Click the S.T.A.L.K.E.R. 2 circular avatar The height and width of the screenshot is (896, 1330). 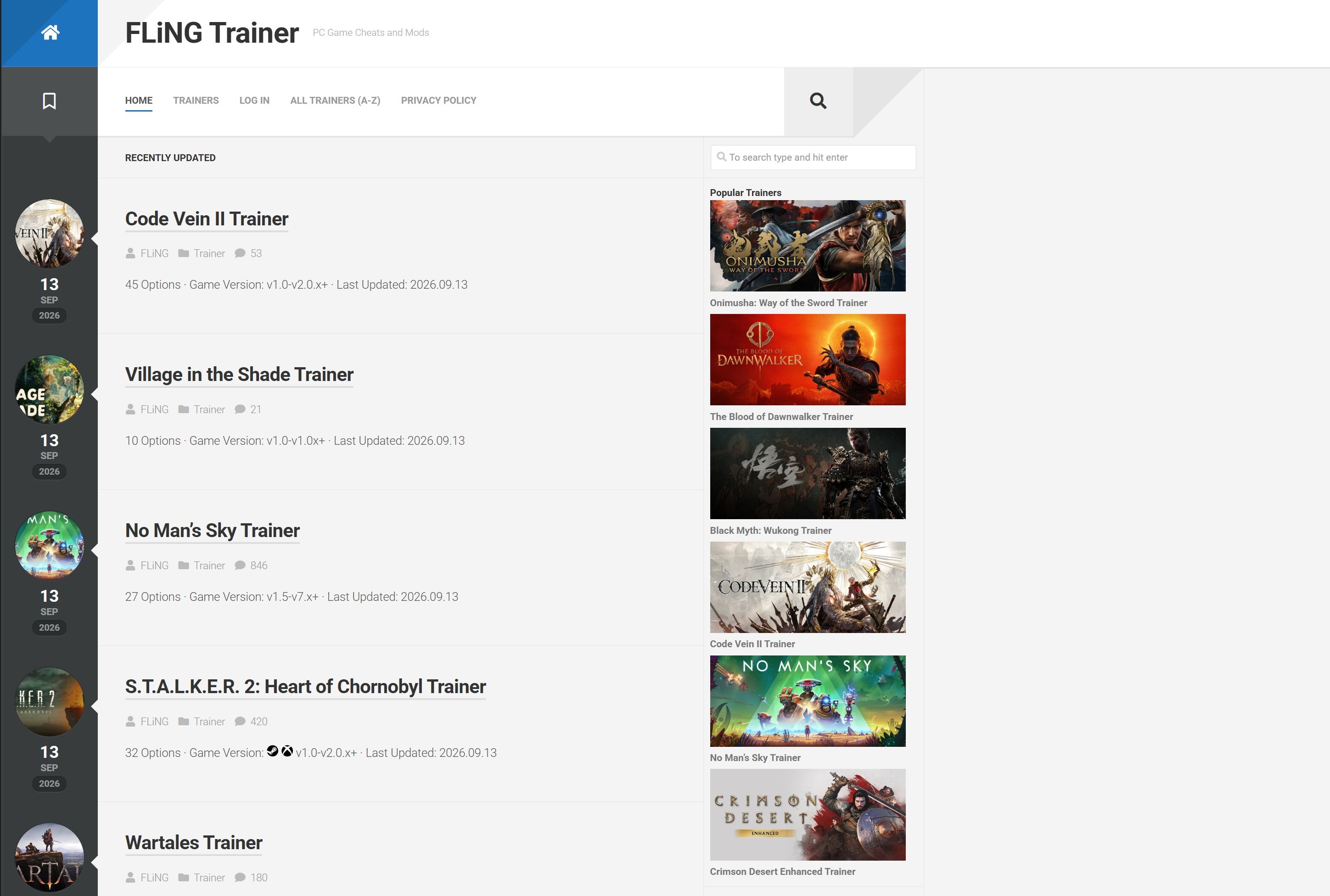(x=49, y=702)
